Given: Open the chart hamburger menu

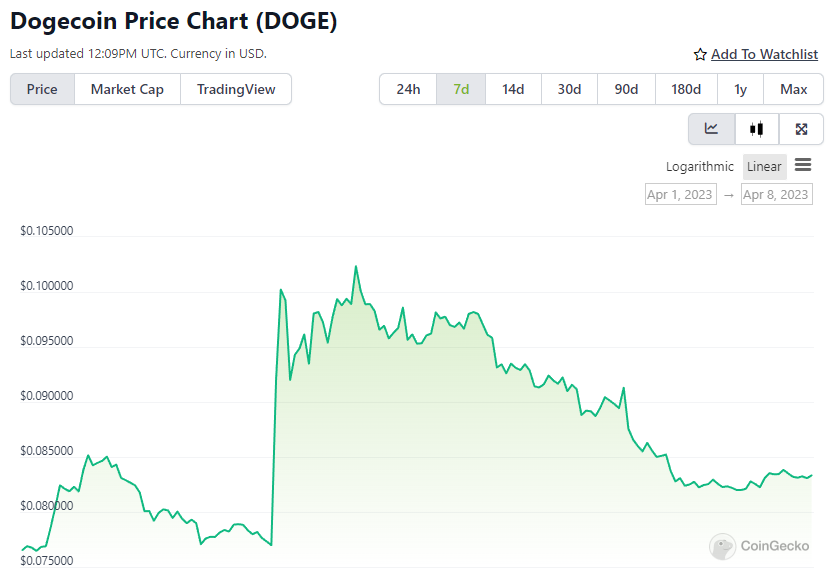Looking at the screenshot, I should click(803, 165).
